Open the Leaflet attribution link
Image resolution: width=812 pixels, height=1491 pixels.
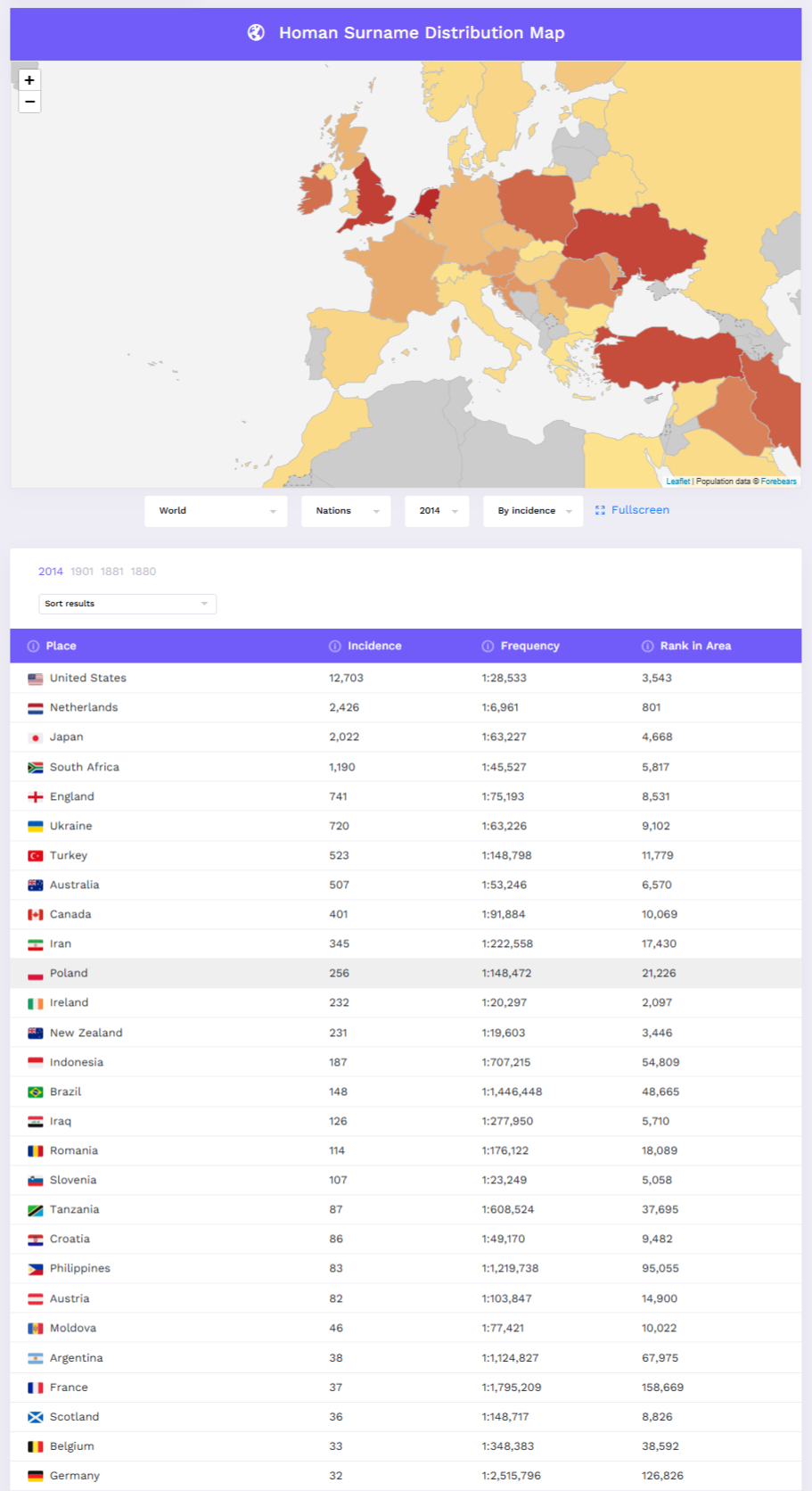point(678,482)
